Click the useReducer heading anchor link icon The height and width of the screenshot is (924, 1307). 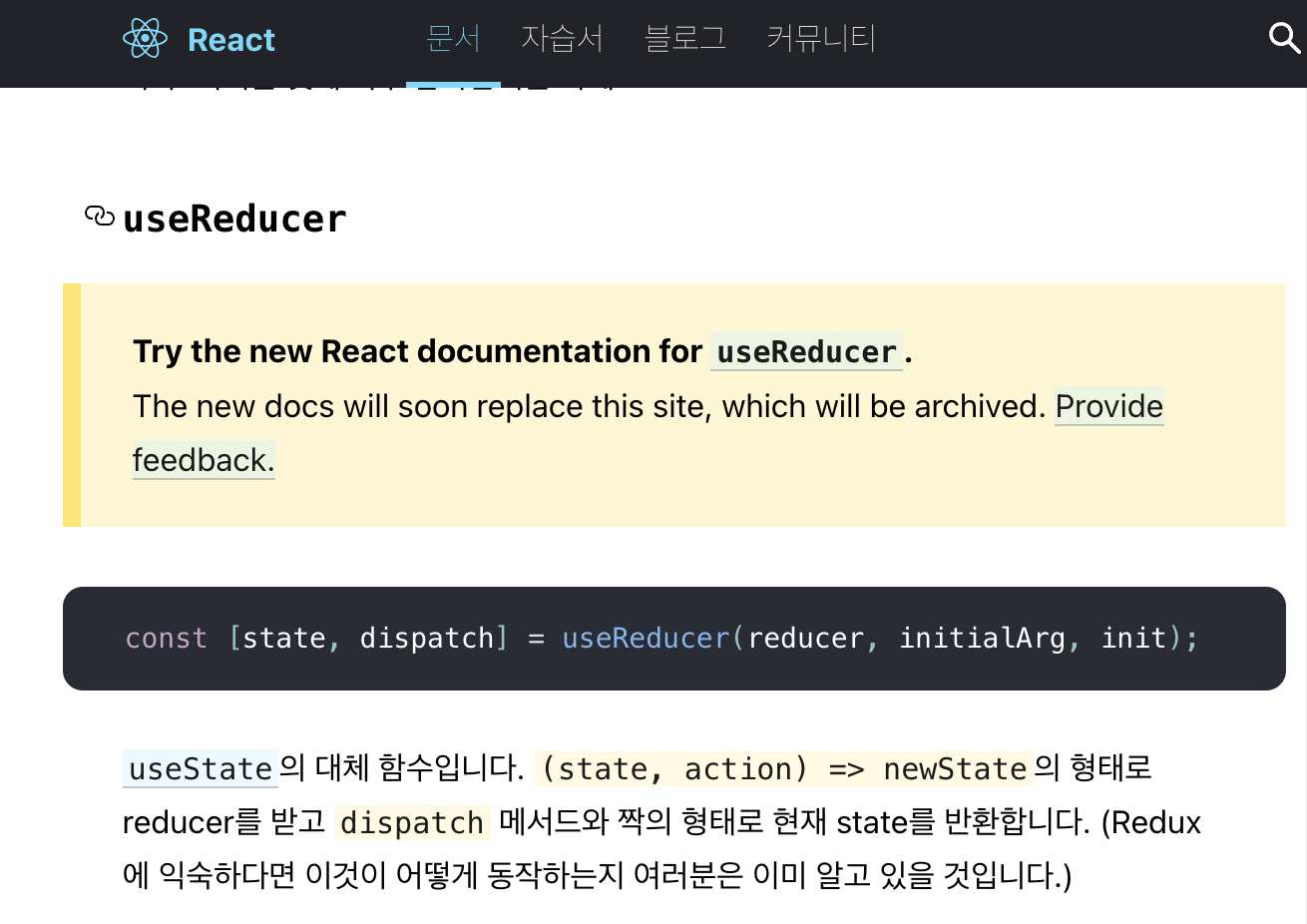click(x=99, y=216)
